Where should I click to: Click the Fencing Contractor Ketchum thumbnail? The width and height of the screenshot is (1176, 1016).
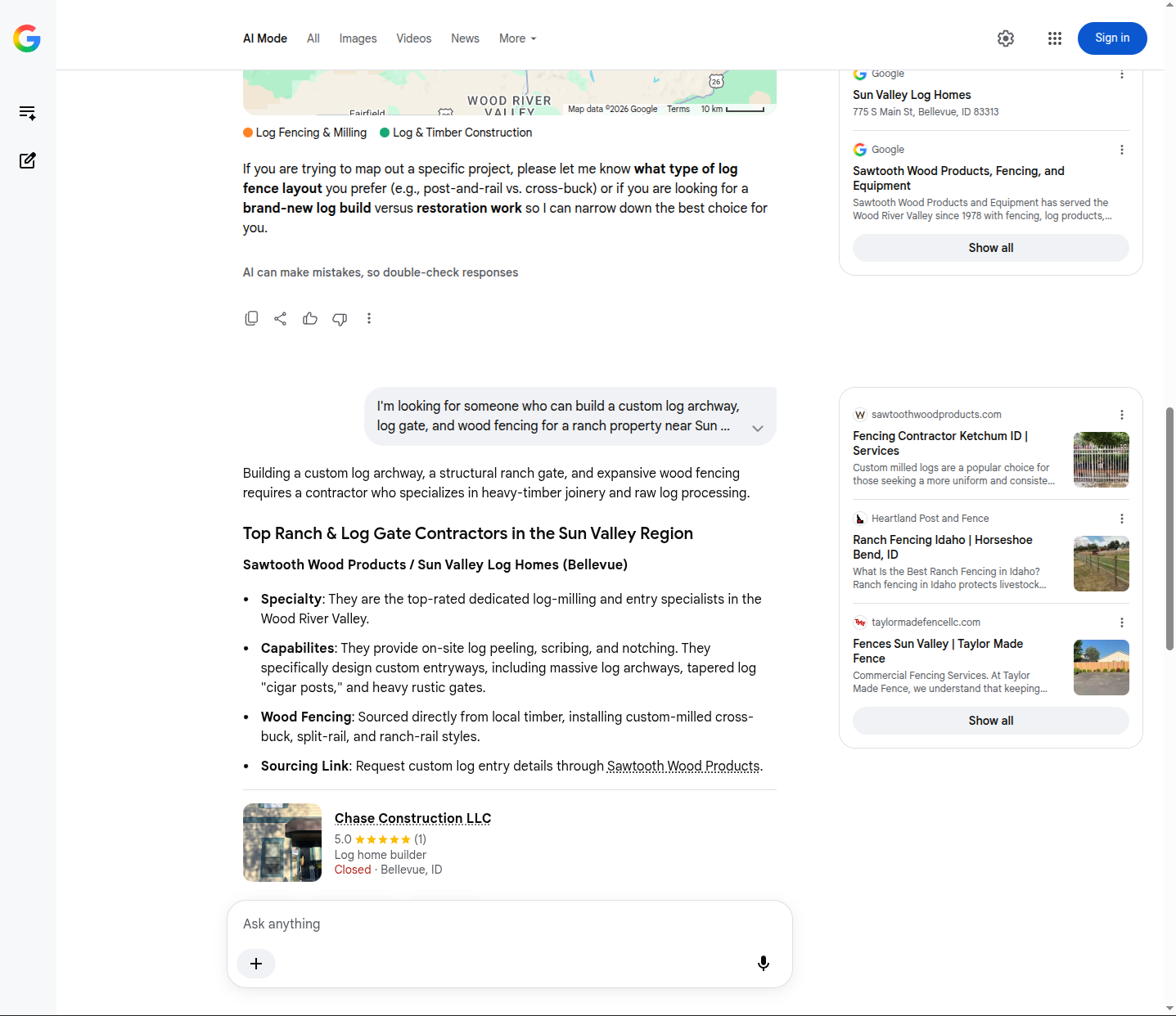pyautogui.click(x=1102, y=460)
